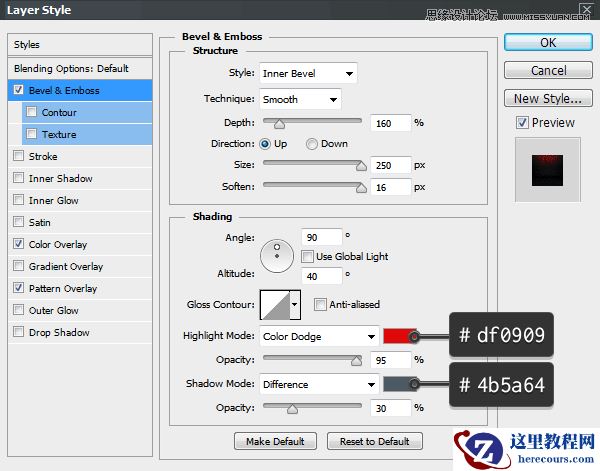Click the gray-blue shadow color swatch
This screenshot has height=471, width=600.
click(398, 384)
